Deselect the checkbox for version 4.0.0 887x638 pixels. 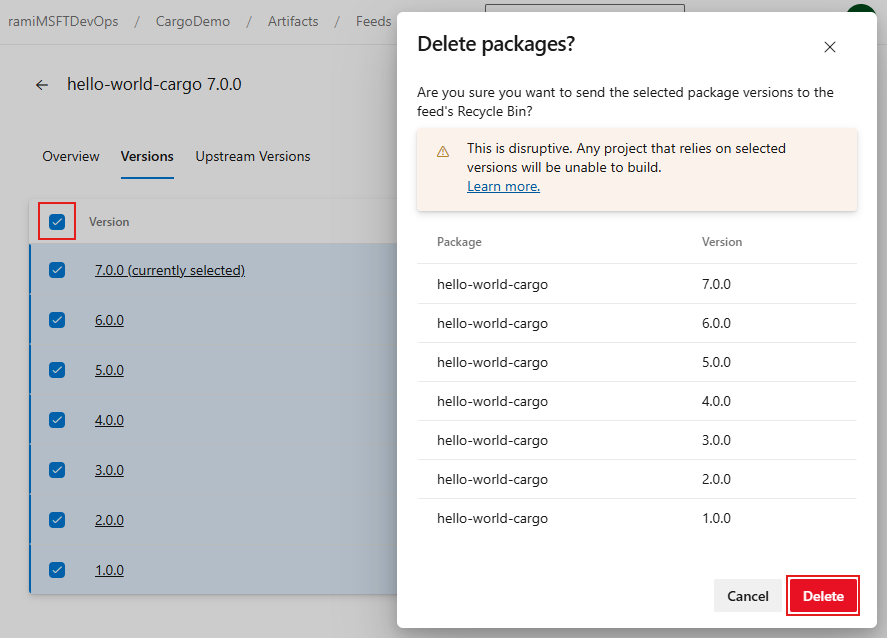click(57, 420)
